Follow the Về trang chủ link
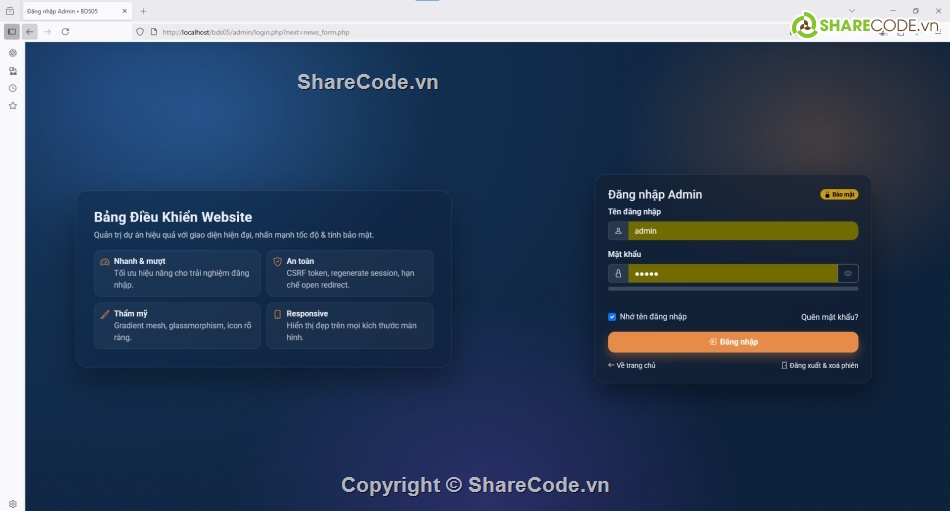 coord(632,366)
